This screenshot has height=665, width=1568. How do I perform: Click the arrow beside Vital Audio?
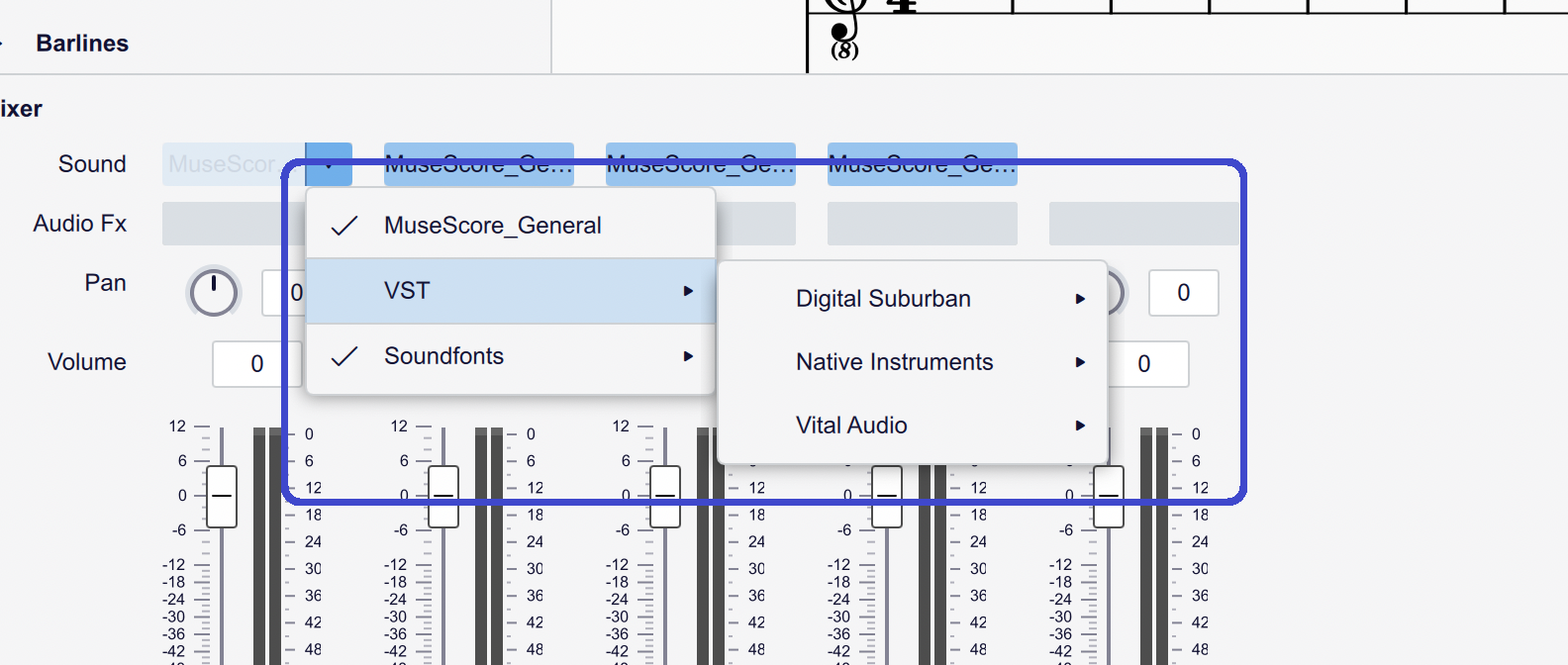1080,426
